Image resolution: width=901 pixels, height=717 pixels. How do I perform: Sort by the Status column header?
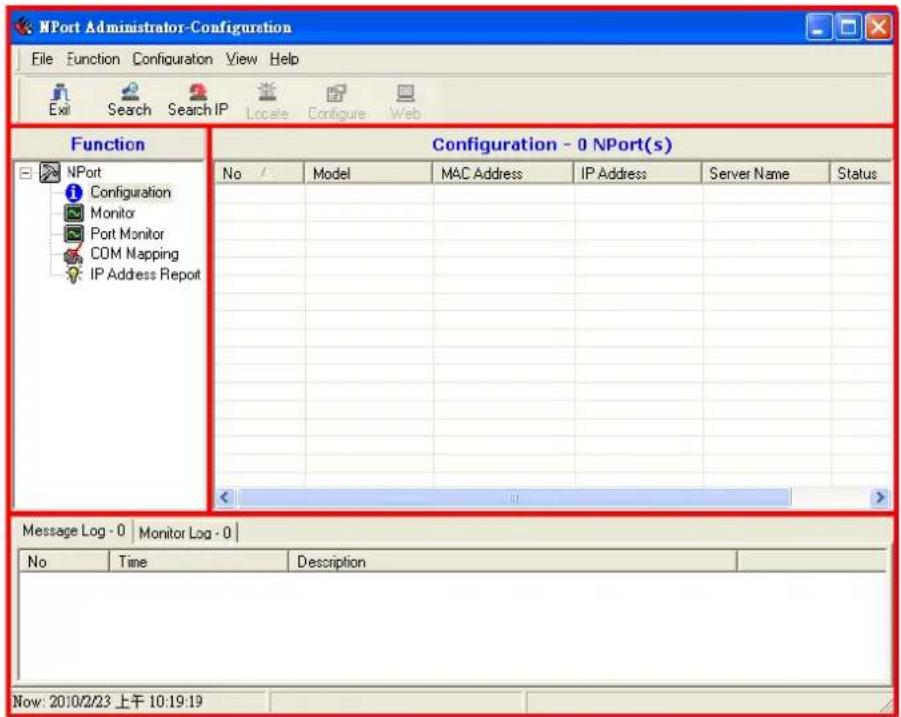861,174
